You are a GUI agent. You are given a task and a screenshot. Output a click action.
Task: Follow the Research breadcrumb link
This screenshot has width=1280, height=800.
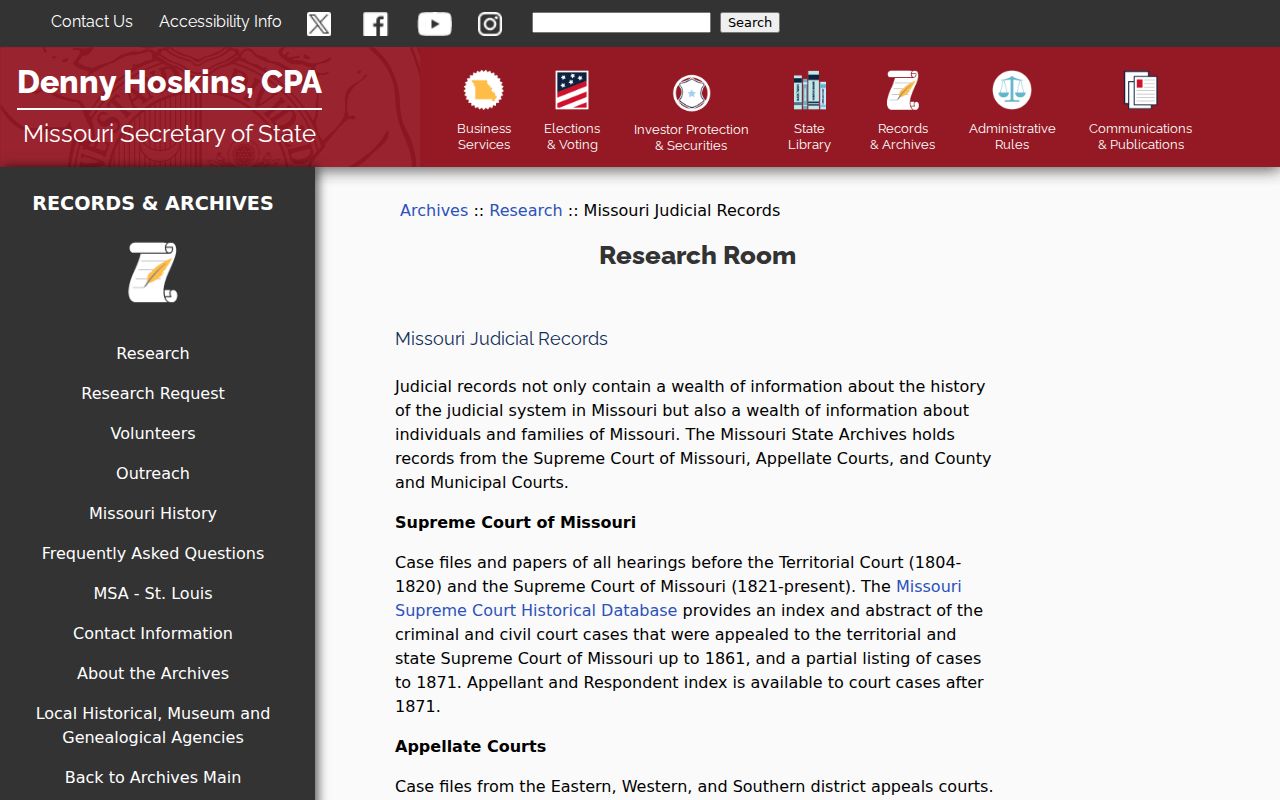click(x=526, y=210)
